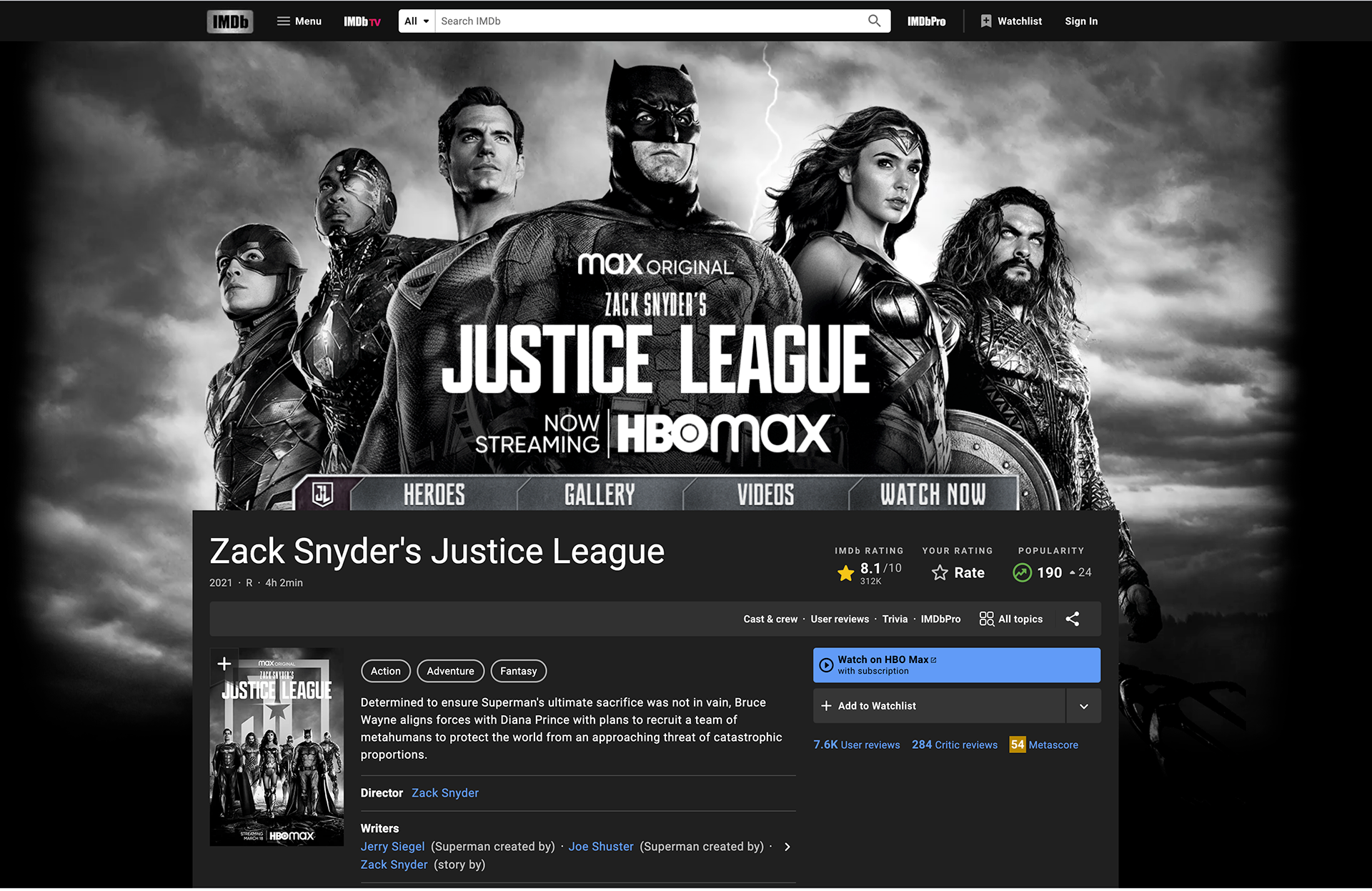Add this title to Watchlist
The width and height of the screenshot is (1372, 891).
(x=939, y=706)
